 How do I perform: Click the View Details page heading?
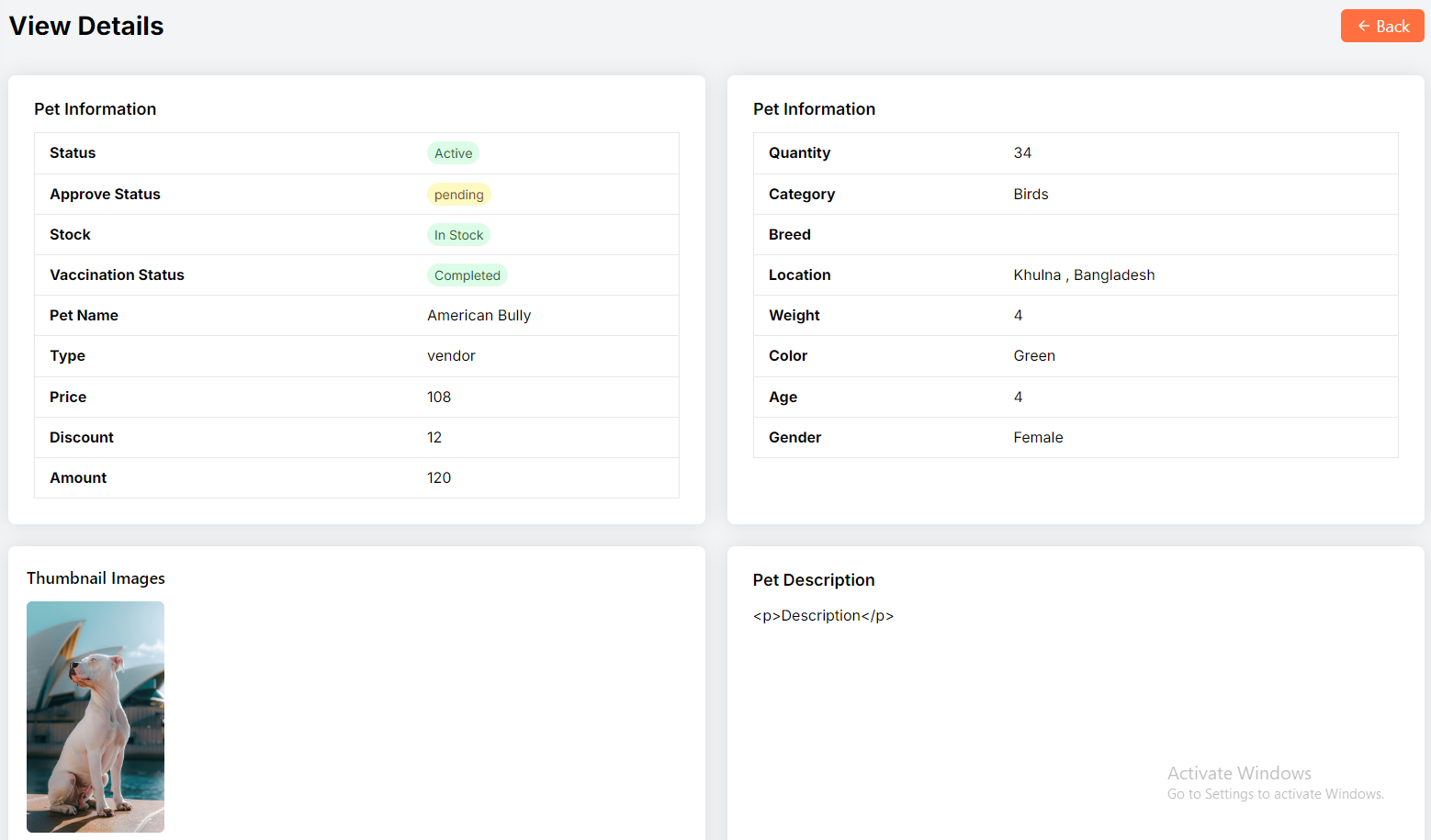click(x=86, y=27)
